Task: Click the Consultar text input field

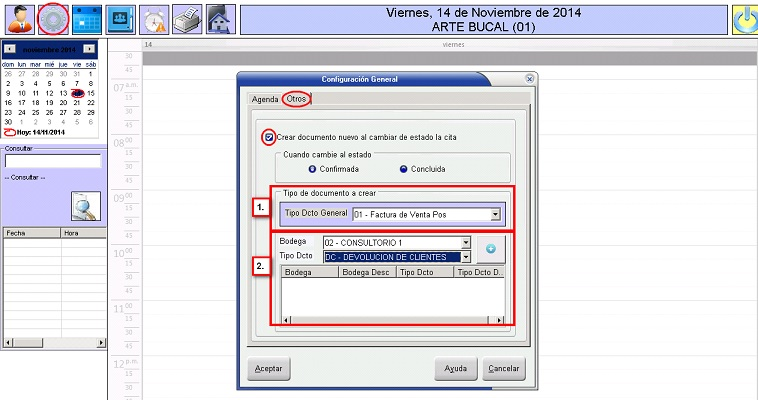Action: click(52, 161)
